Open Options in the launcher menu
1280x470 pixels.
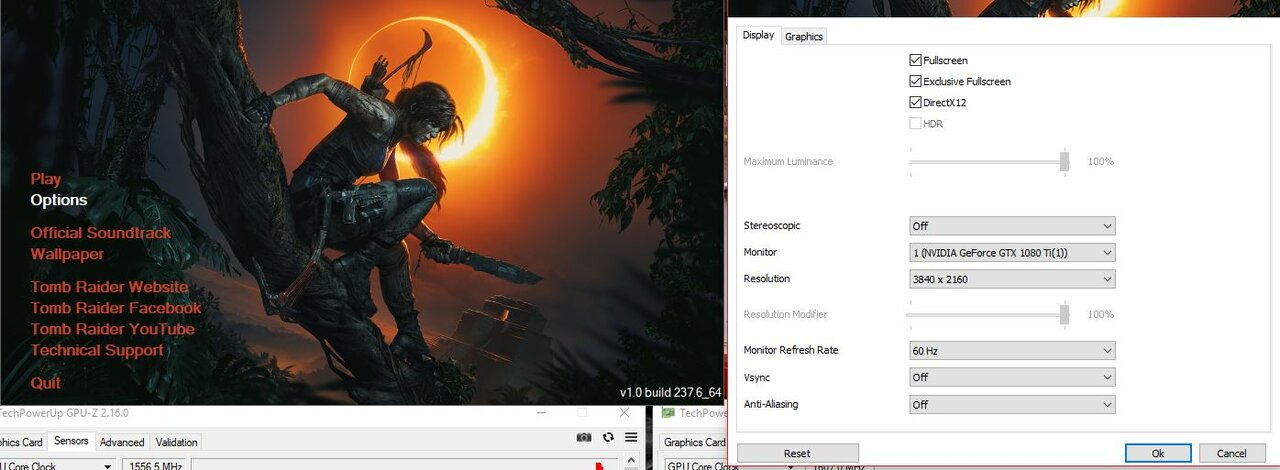(59, 200)
